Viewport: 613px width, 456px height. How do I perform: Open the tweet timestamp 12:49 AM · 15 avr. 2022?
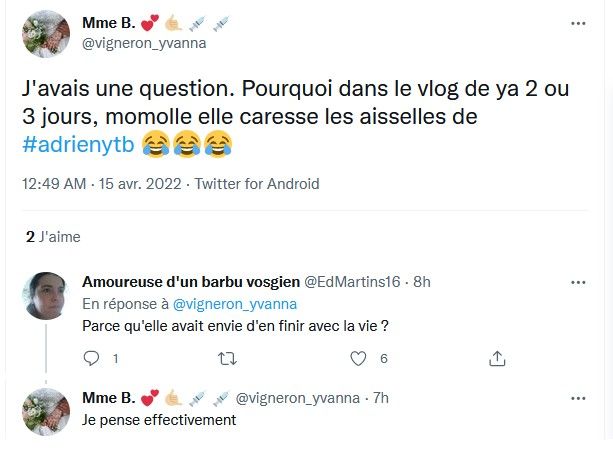pyautogui.click(x=102, y=184)
